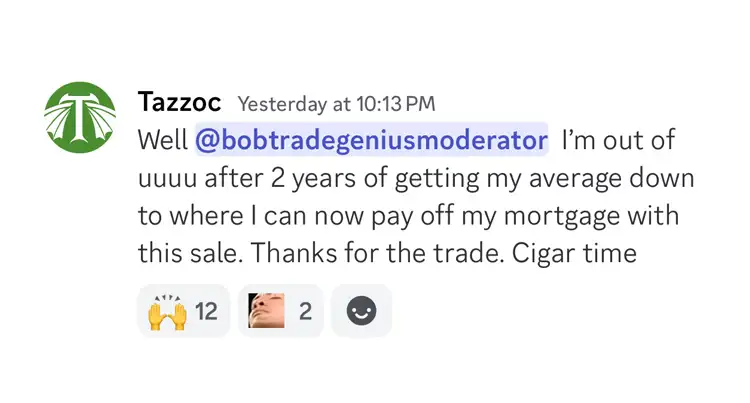Click the reaction count 2

click(305, 311)
